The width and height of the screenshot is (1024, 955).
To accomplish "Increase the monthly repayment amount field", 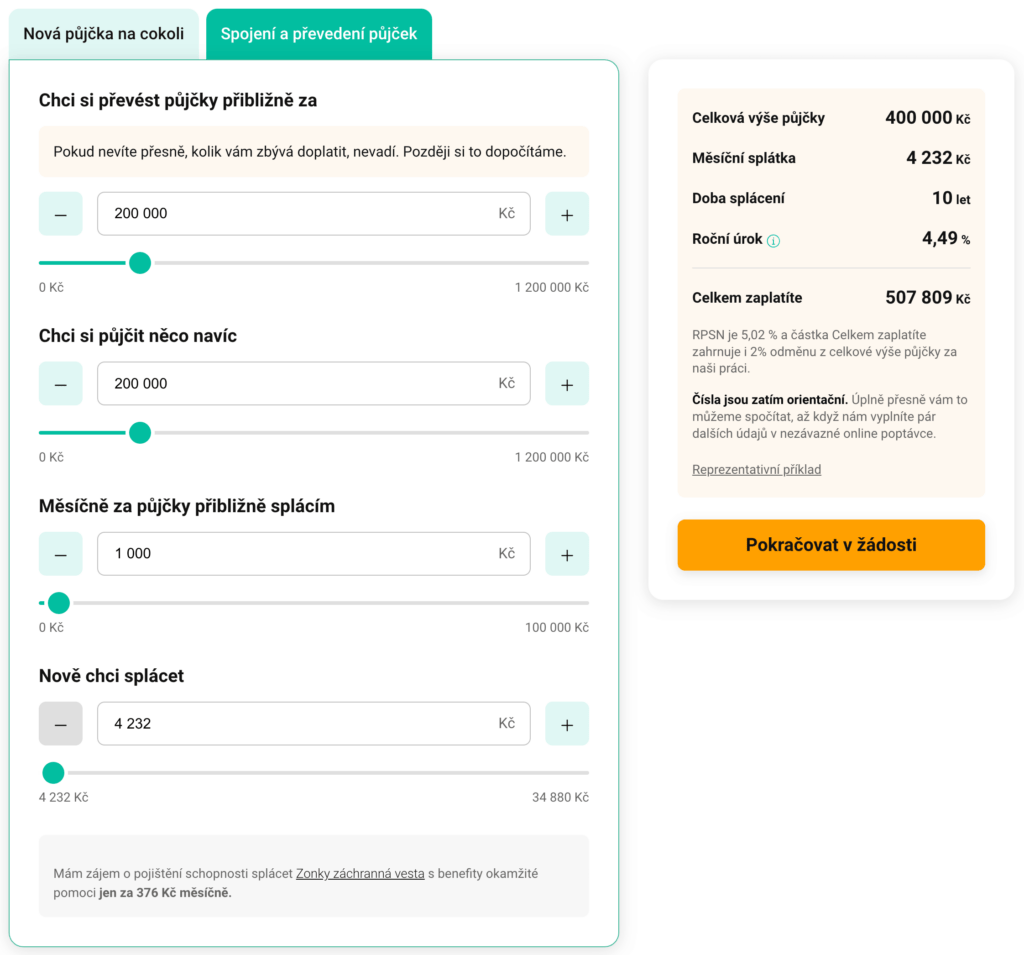I will [x=567, y=553].
